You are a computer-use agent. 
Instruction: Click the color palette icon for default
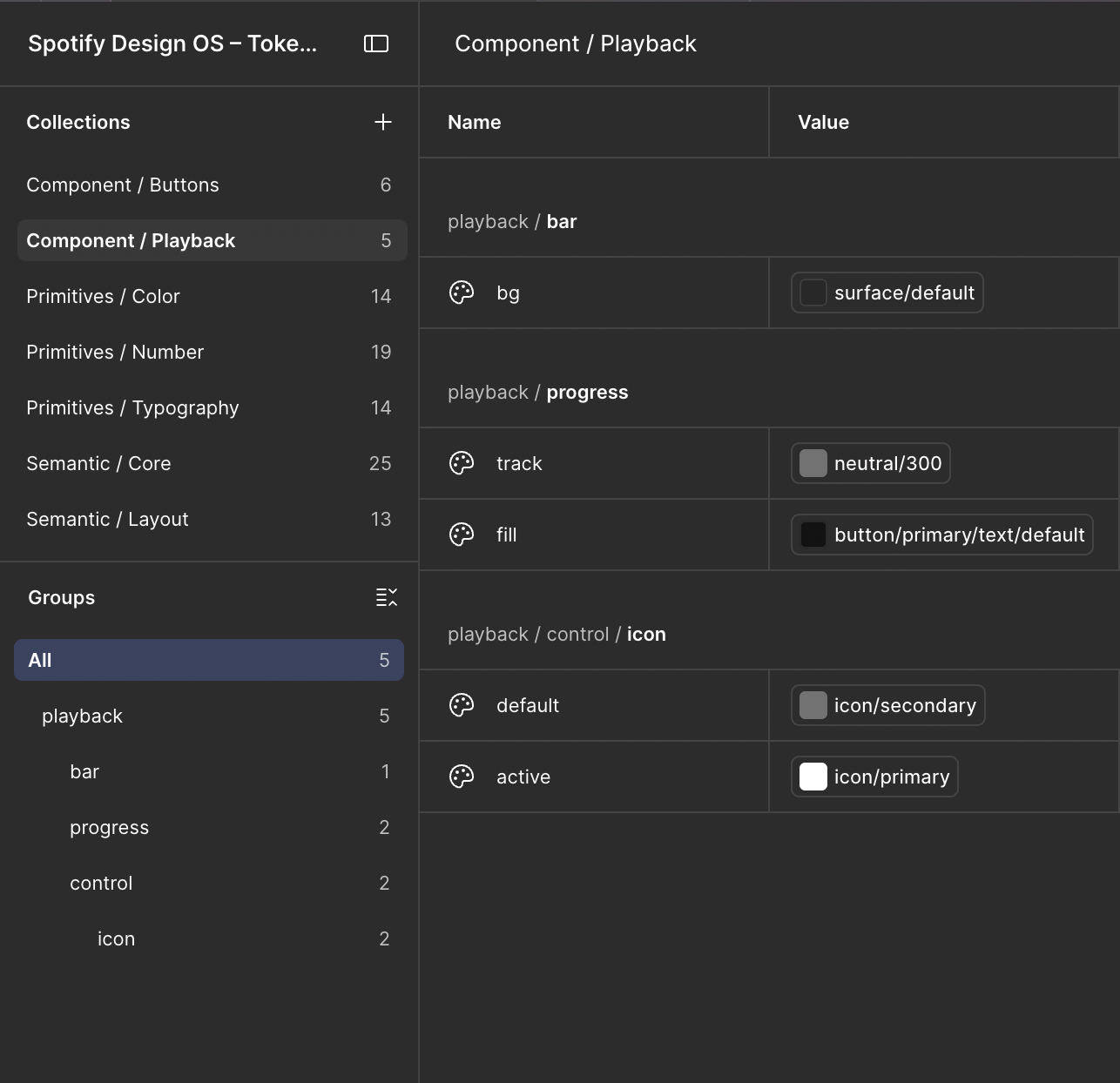pyautogui.click(x=462, y=705)
